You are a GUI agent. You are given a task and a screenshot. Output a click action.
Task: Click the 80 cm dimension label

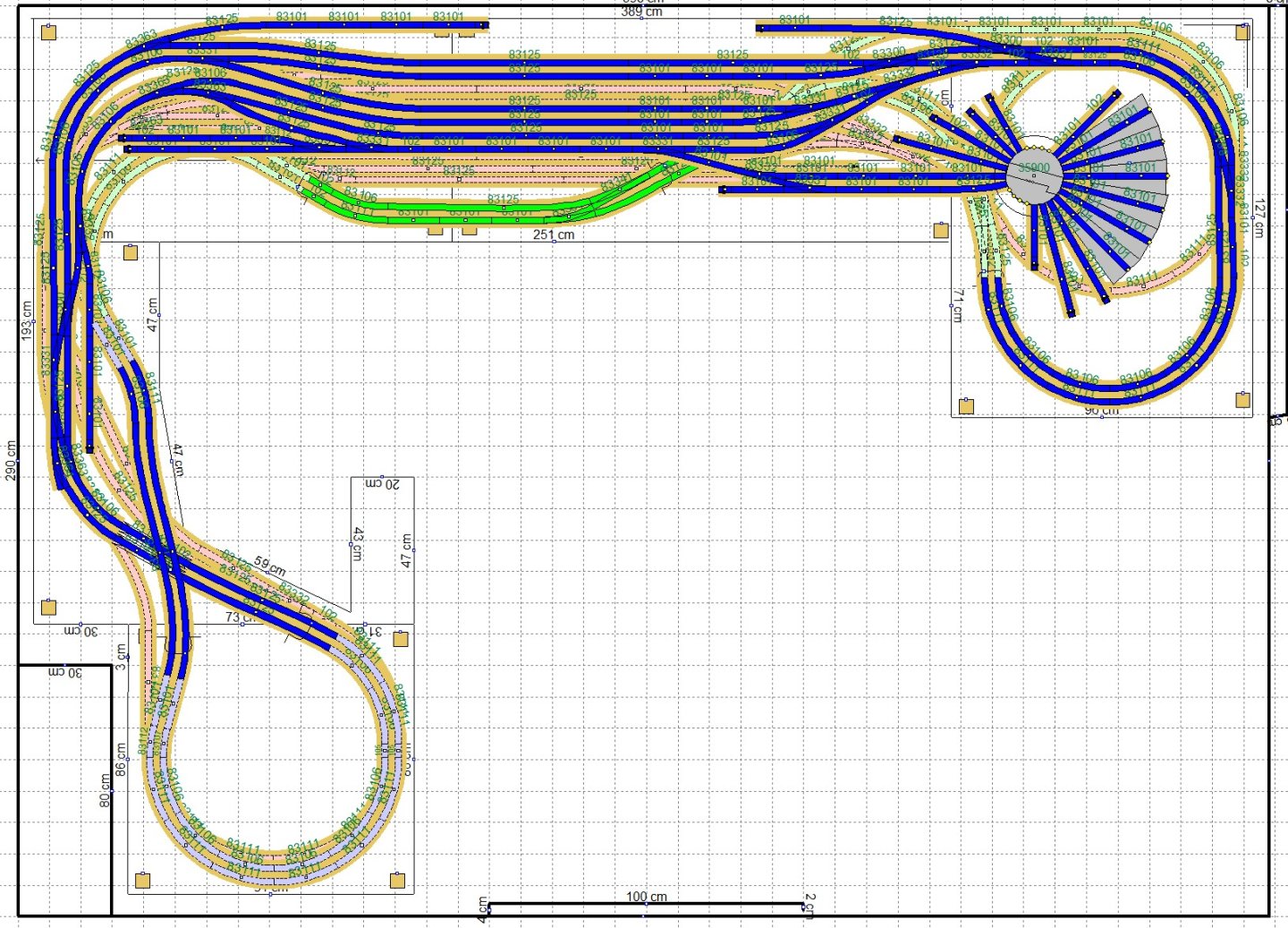tap(106, 791)
